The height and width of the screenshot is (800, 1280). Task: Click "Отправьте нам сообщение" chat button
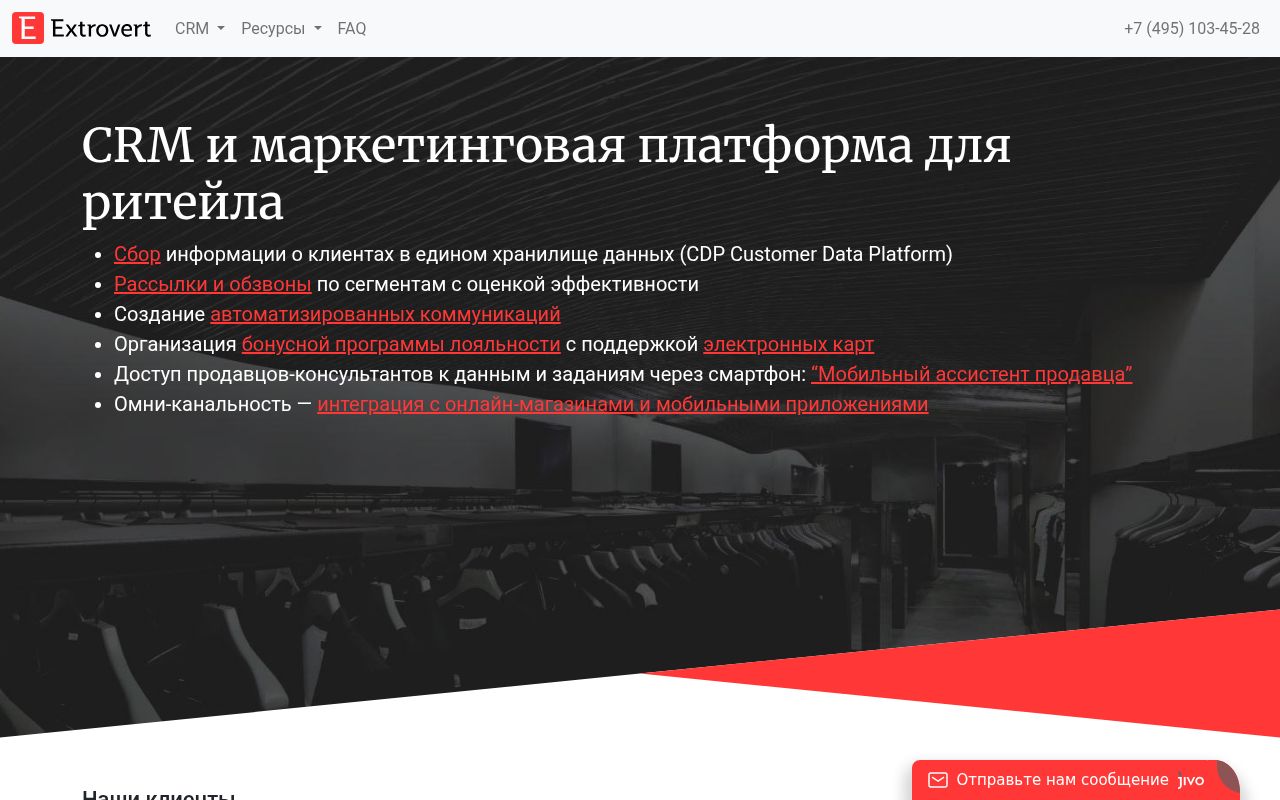tap(1061, 780)
